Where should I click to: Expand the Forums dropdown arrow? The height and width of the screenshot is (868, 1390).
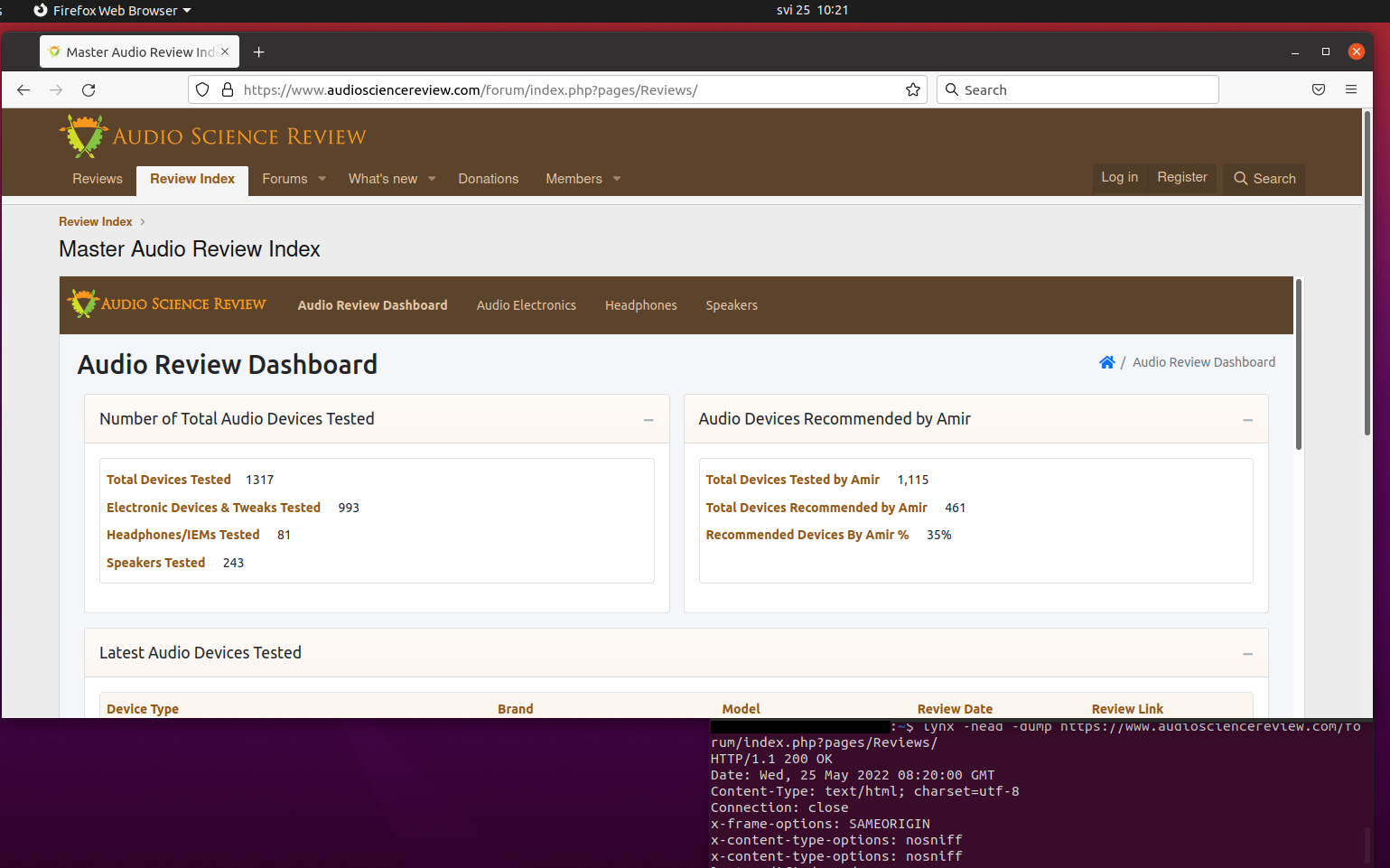pos(322,179)
